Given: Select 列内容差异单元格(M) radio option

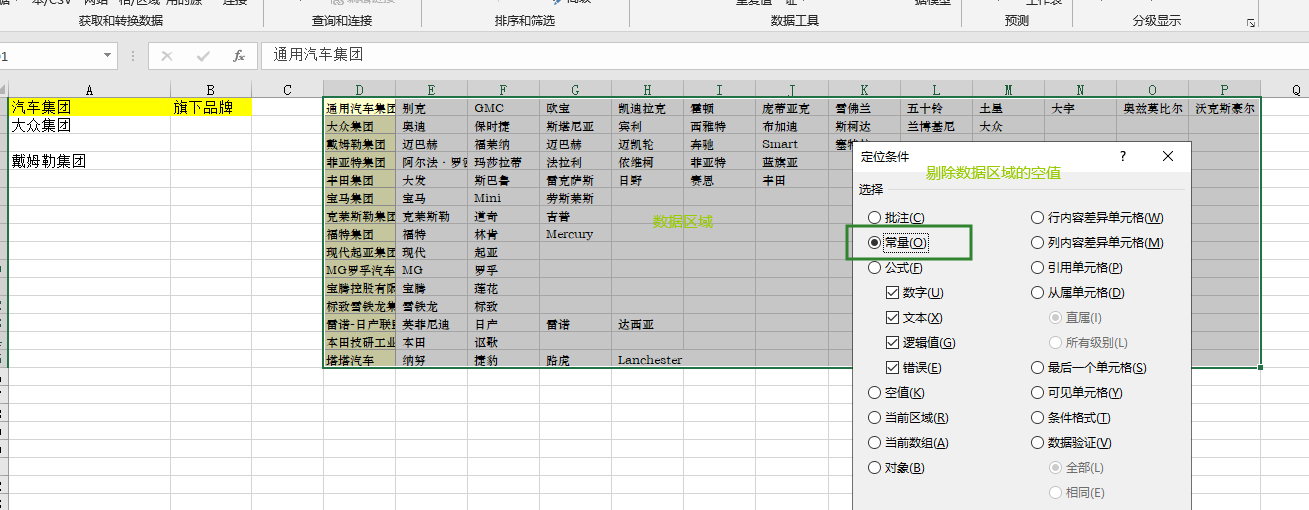Looking at the screenshot, I should pyautogui.click(x=1098, y=243).
